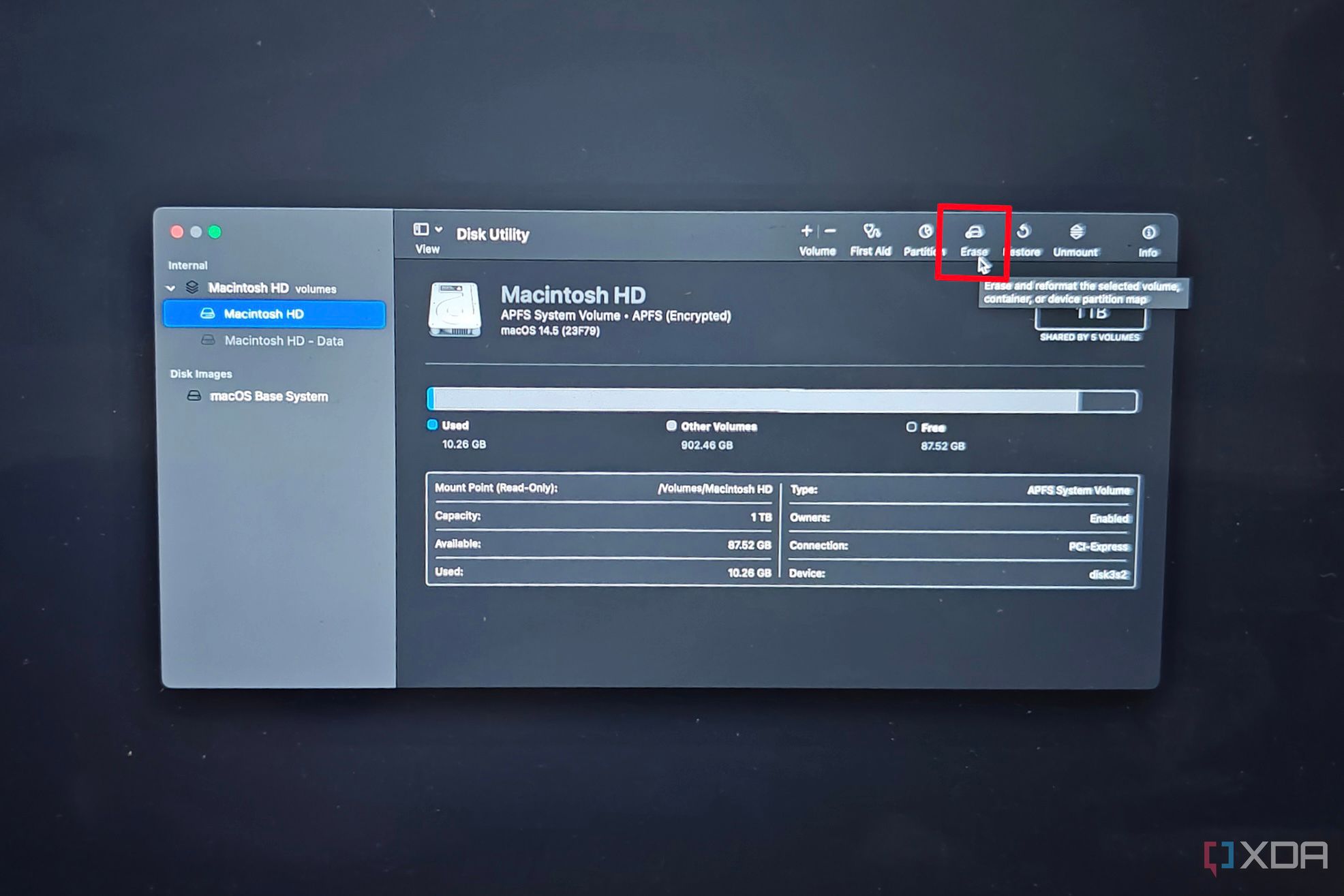1344x896 pixels.
Task: Click the 'Disk Utility' window title
Action: [493, 234]
